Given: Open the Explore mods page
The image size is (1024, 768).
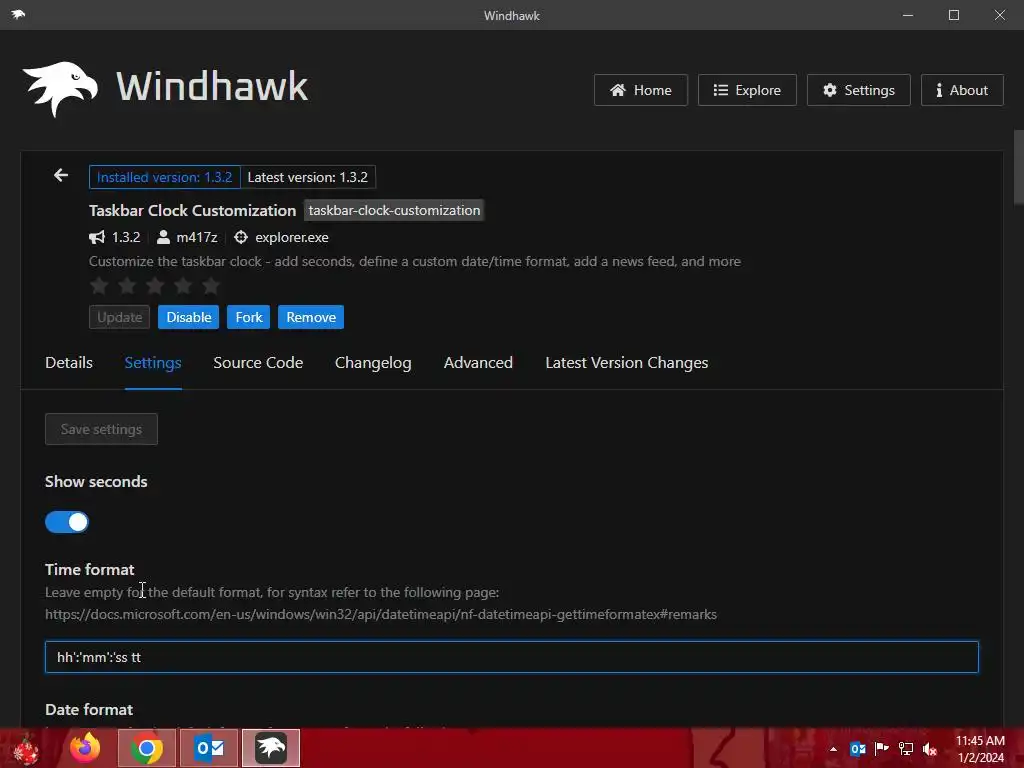Looking at the screenshot, I should [x=746, y=90].
